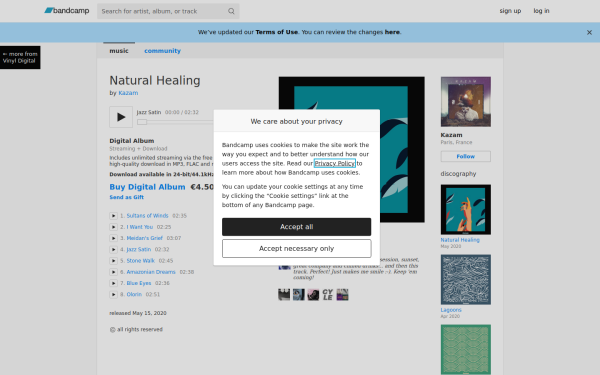Play track 7 Blue Eyes
Viewport: 600px width, 375px height.
click(113, 283)
